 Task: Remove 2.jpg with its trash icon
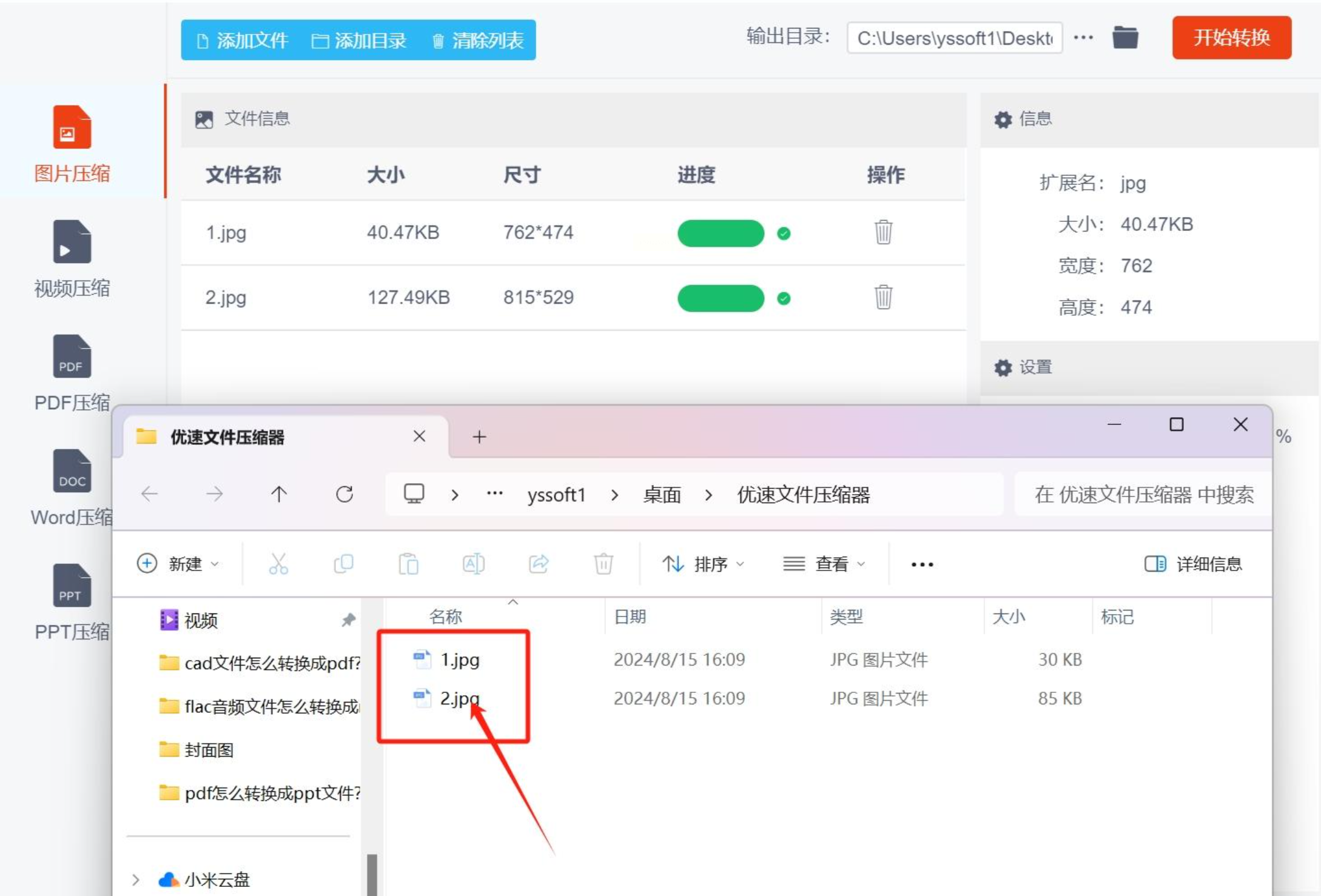point(883,297)
